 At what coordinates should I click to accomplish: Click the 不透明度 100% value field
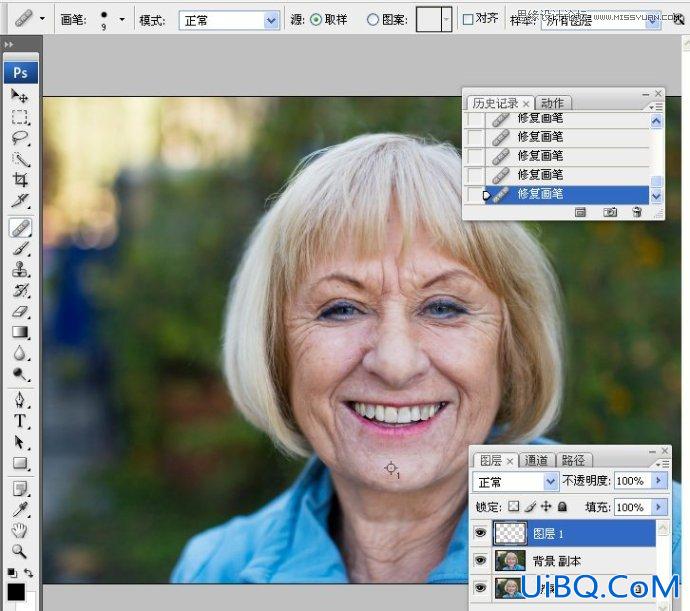[633, 481]
